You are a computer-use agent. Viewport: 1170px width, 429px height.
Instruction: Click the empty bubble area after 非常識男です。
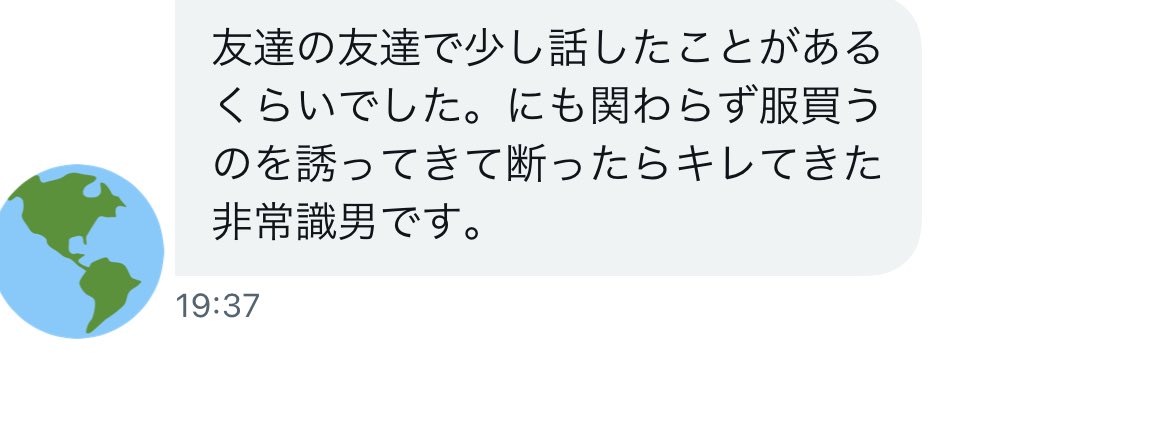point(694,224)
